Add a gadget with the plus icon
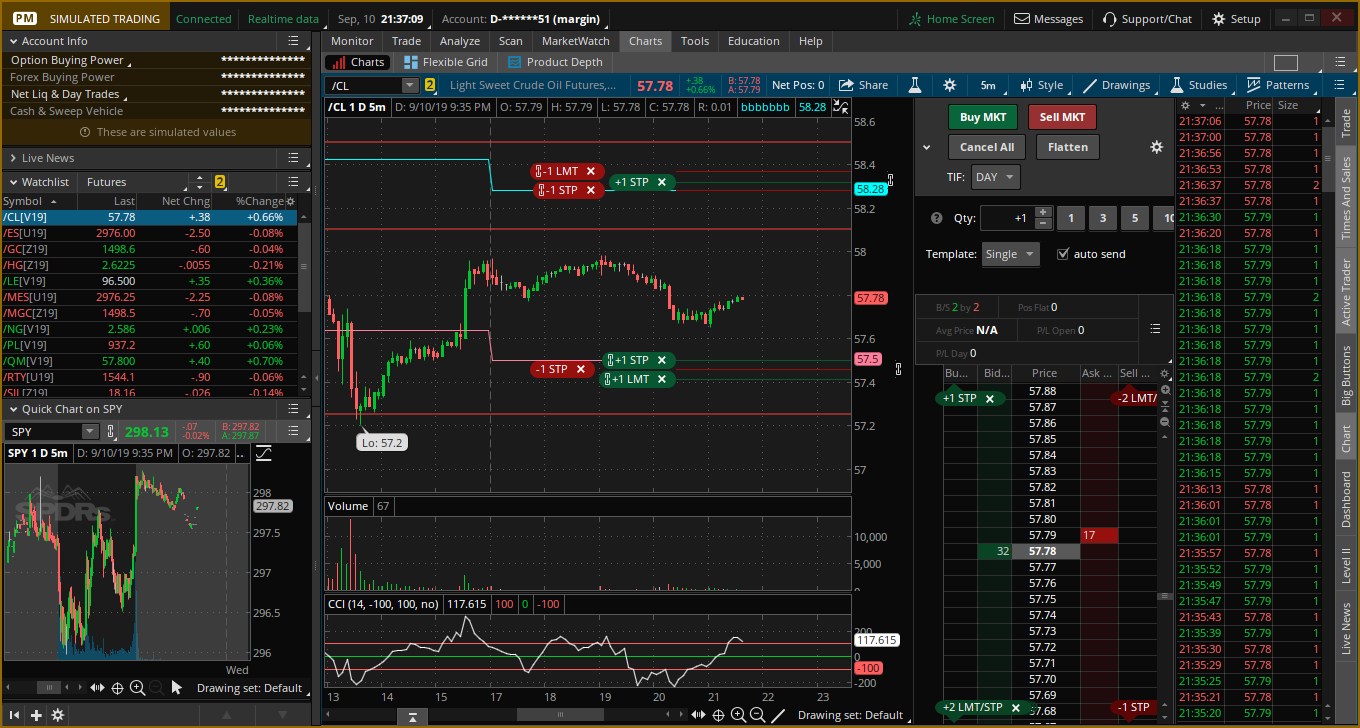 coord(36,715)
